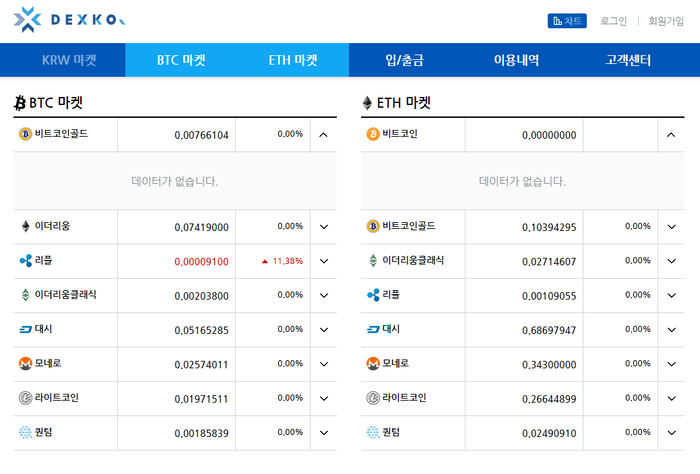The width and height of the screenshot is (700, 474).
Task: Expand 이더리움클래식 row in BTC market
Action: pyautogui.click(x=324, y=295)
